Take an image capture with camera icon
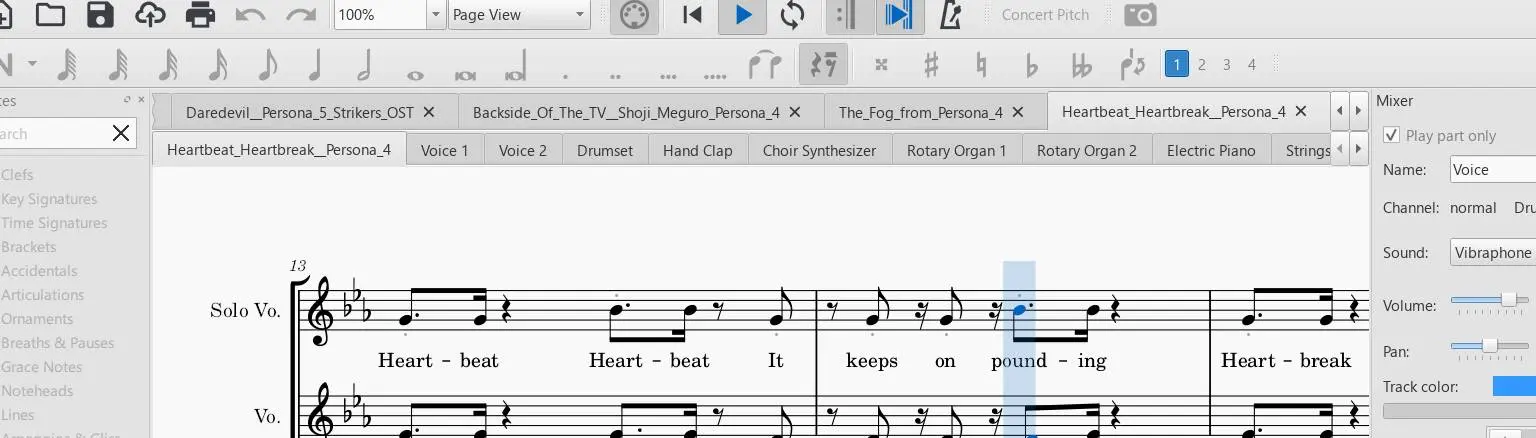1536x438 pixels. point(1141,14)
